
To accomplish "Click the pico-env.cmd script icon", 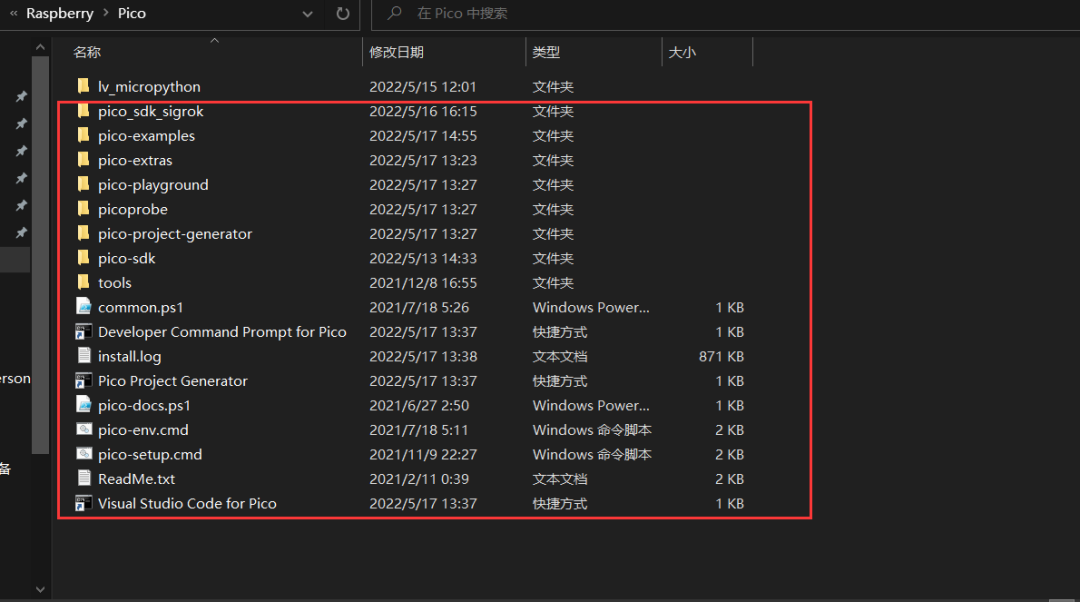I will click(x=83, y=429).
